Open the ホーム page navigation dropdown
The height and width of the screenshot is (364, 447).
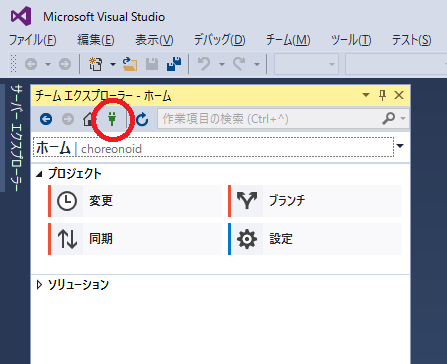click(x=400, y=146)
